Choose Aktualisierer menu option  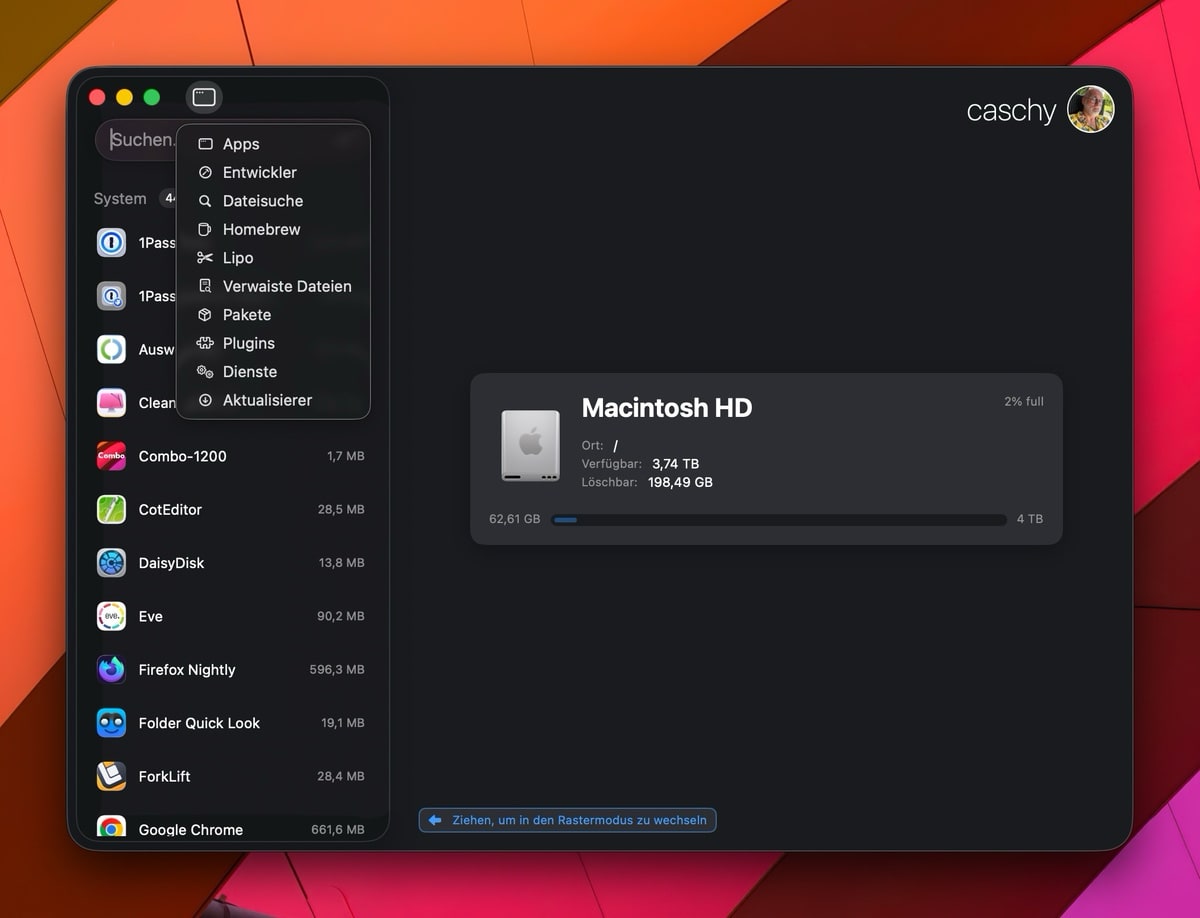click(267, 400)
